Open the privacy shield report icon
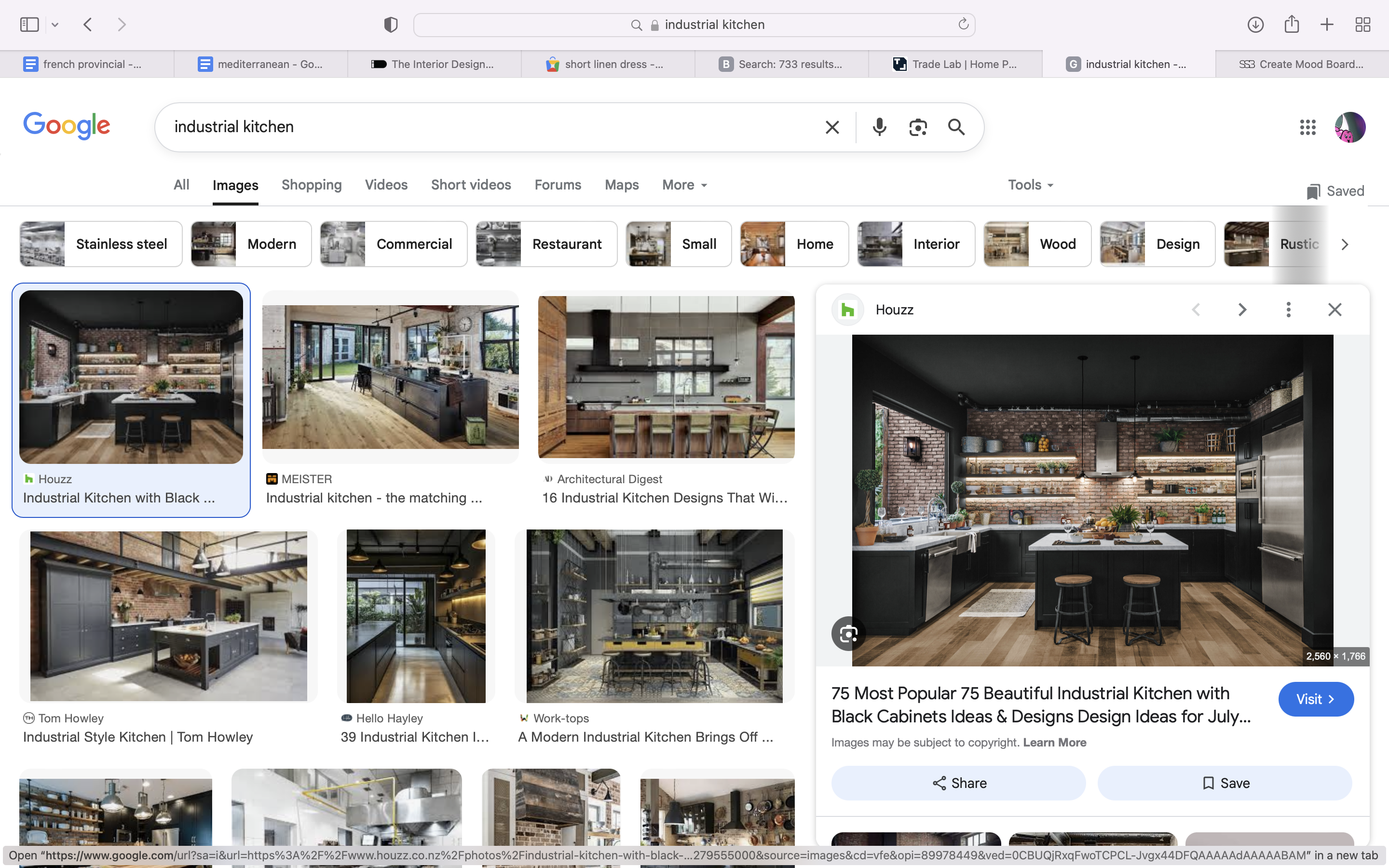 [x=391, y=25]
